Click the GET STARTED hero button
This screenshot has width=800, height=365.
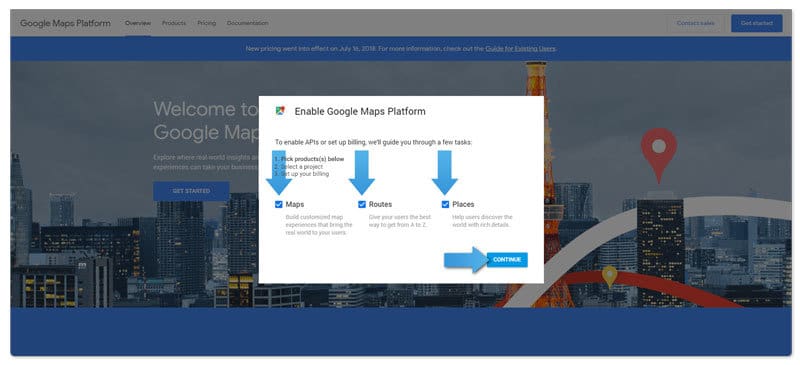coord(191,191)
